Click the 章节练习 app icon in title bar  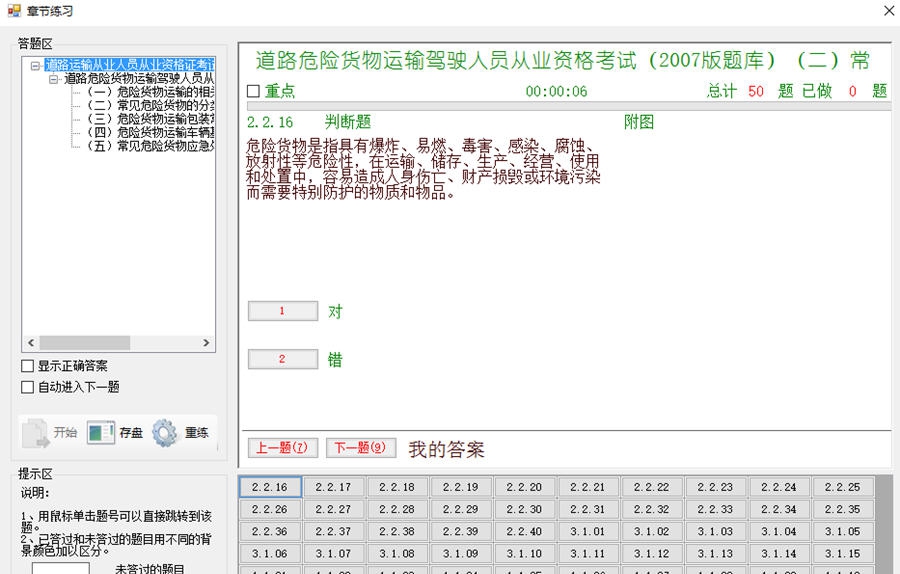[x=14, y=10]
